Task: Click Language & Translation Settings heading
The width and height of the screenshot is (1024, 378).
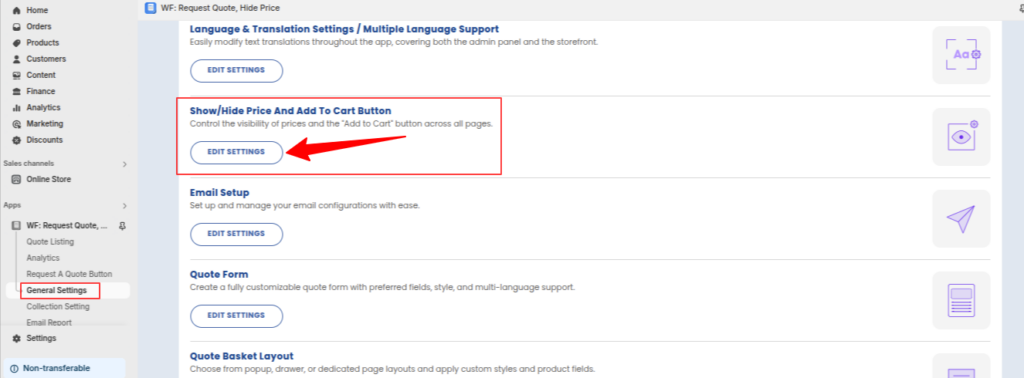Action: tap(344, 29)
